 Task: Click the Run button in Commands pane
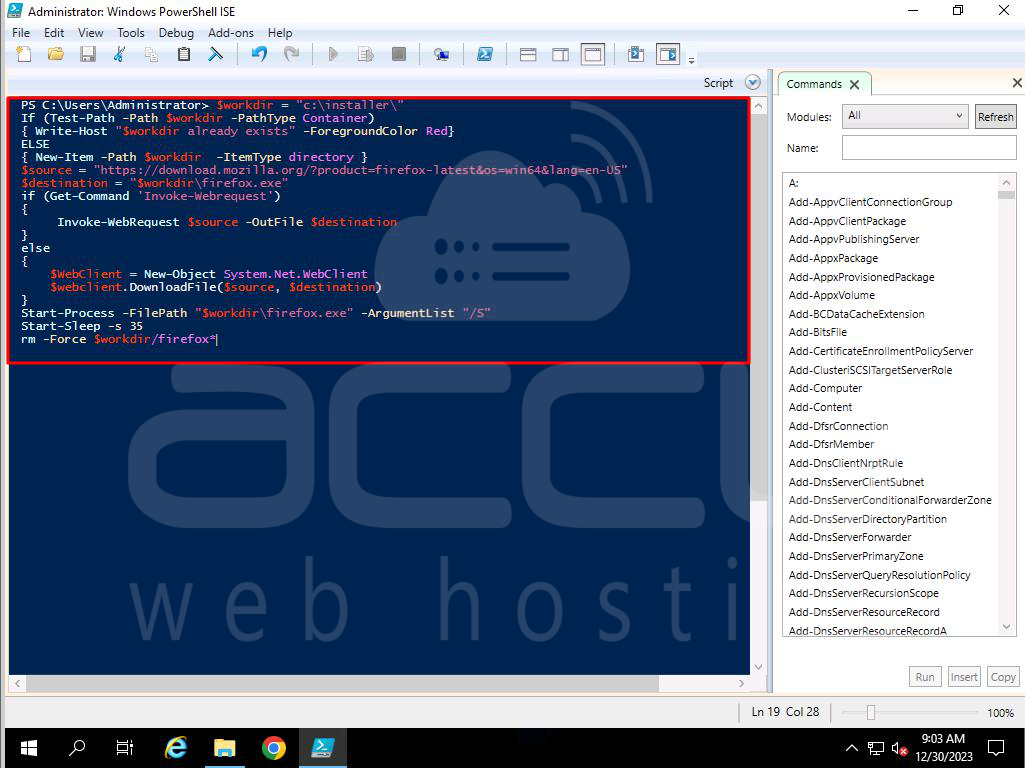coord(924,676)
